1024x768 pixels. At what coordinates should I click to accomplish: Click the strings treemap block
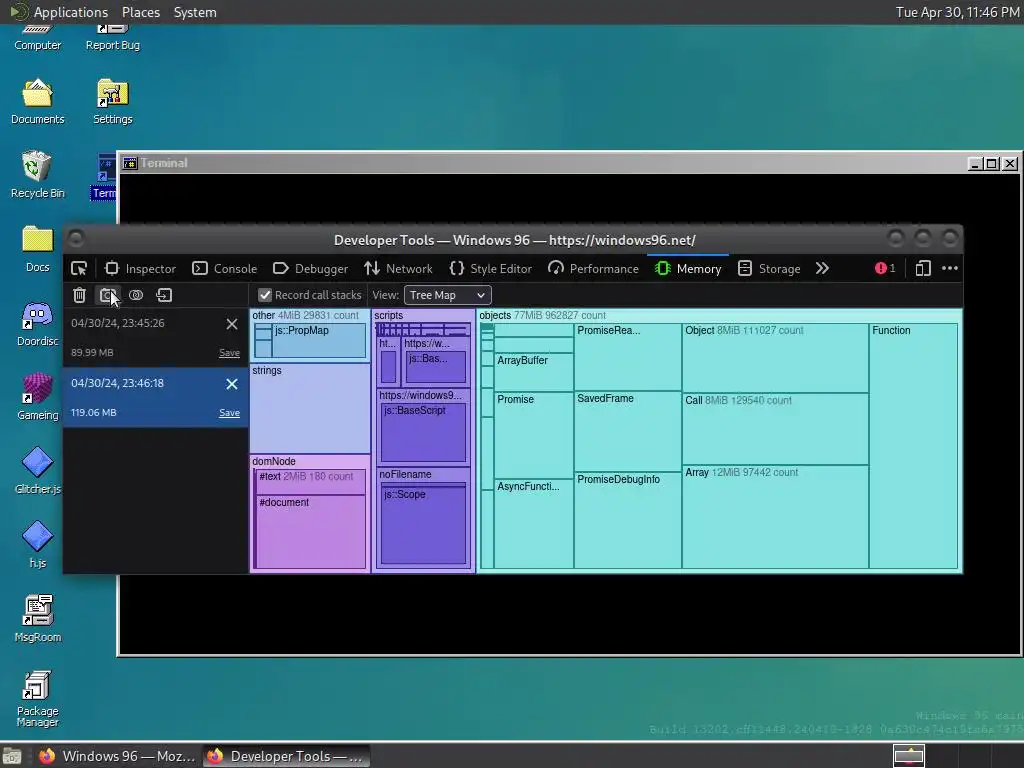[310, 408]
